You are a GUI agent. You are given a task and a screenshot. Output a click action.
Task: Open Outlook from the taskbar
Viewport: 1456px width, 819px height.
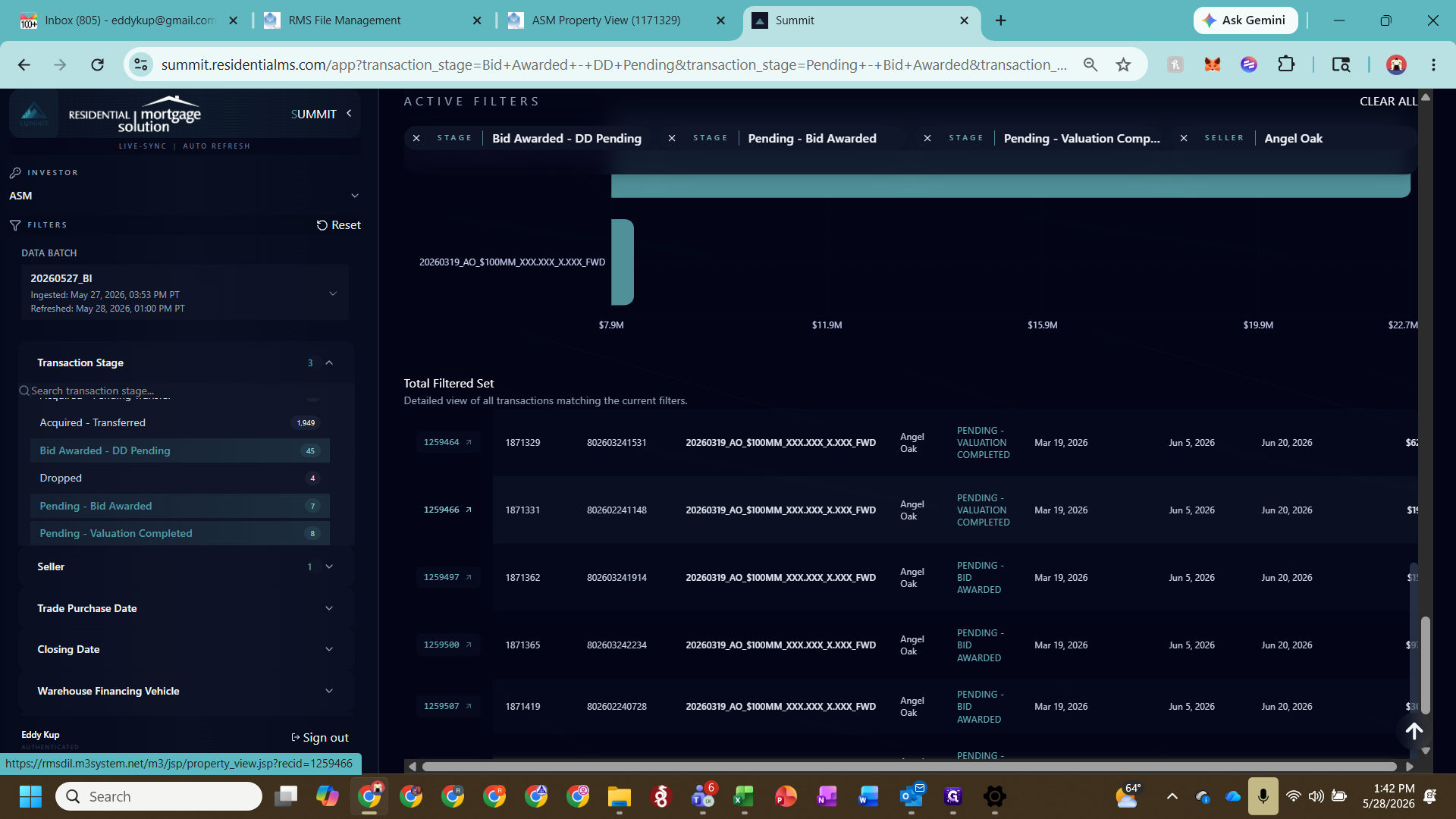tap(912, 796)
